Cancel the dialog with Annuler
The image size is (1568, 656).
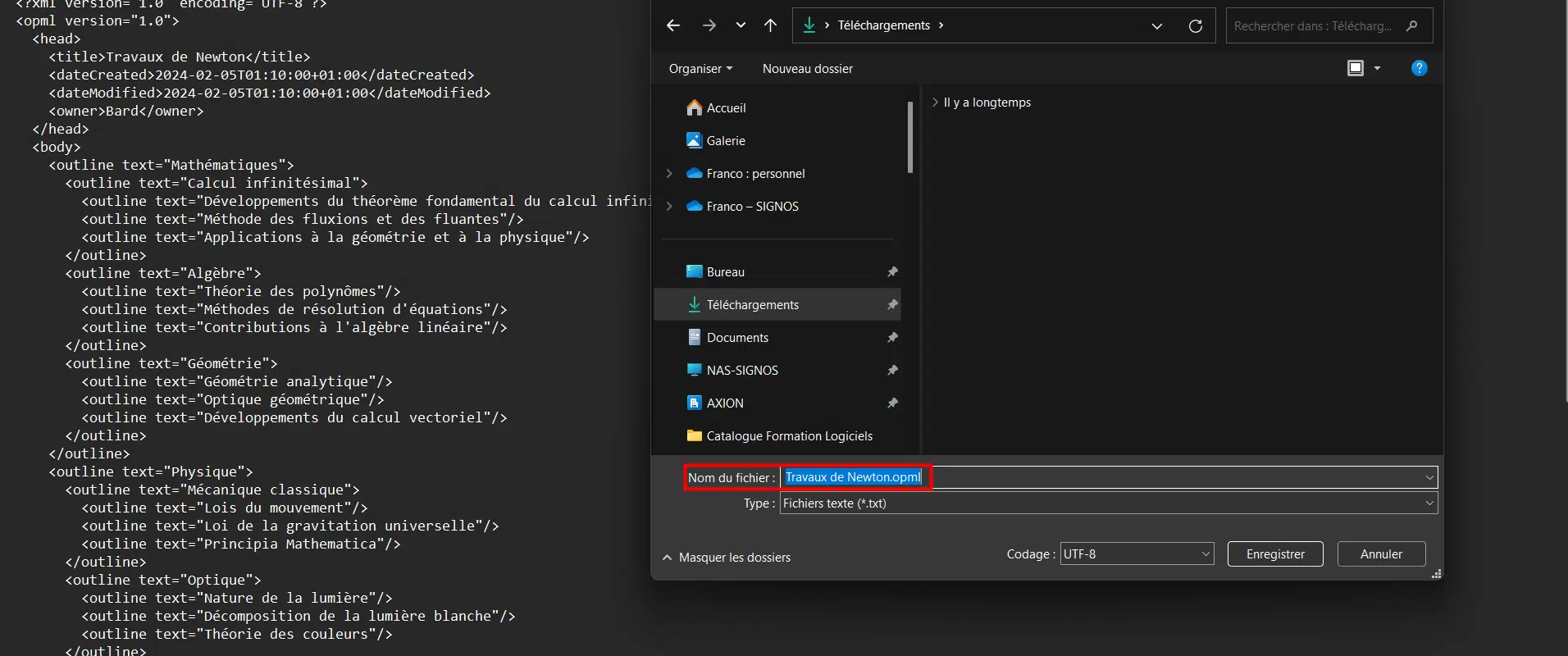click(1381, 554)
